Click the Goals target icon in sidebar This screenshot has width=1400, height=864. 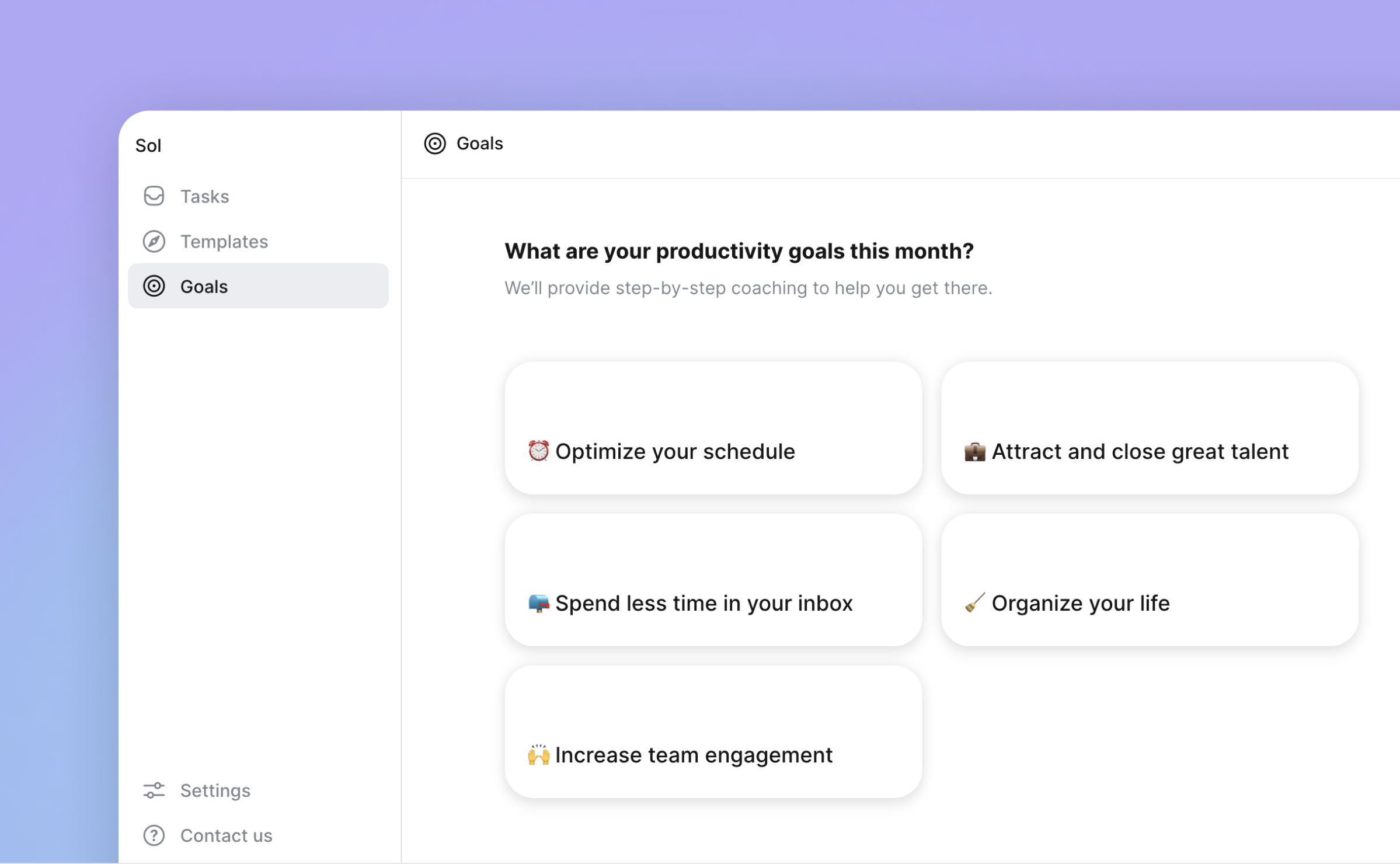pos(154,286)
